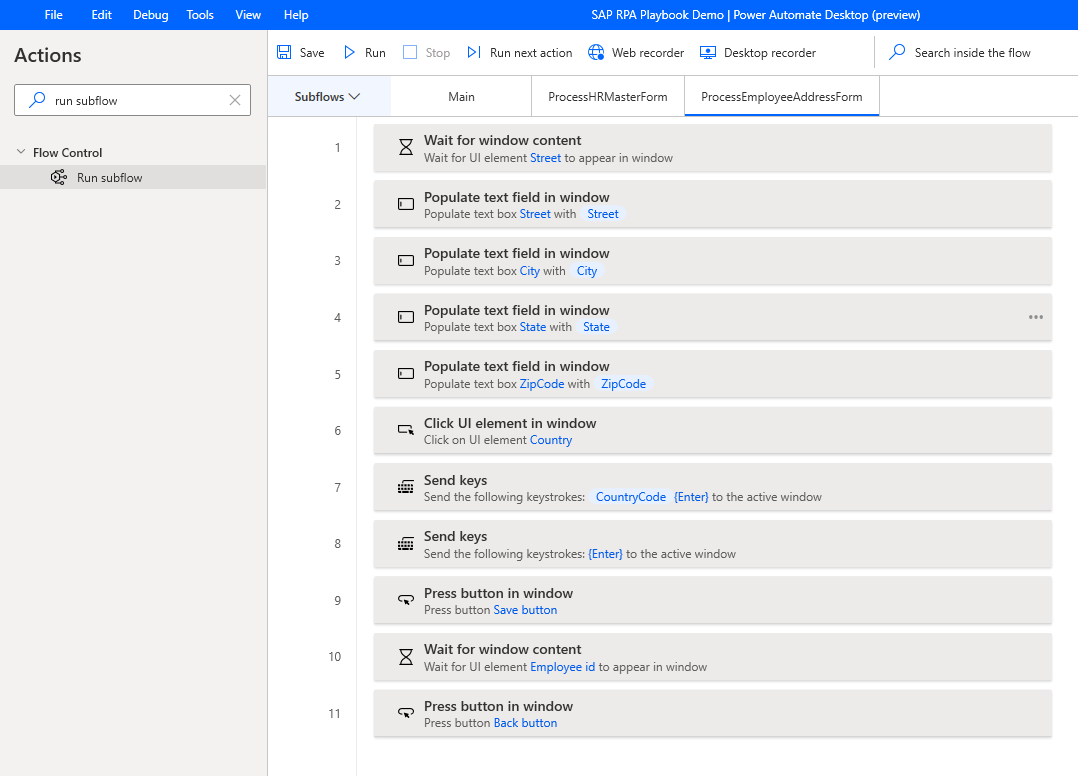
Task: Click the Web recorder globe icon
Action: point(596,52)
